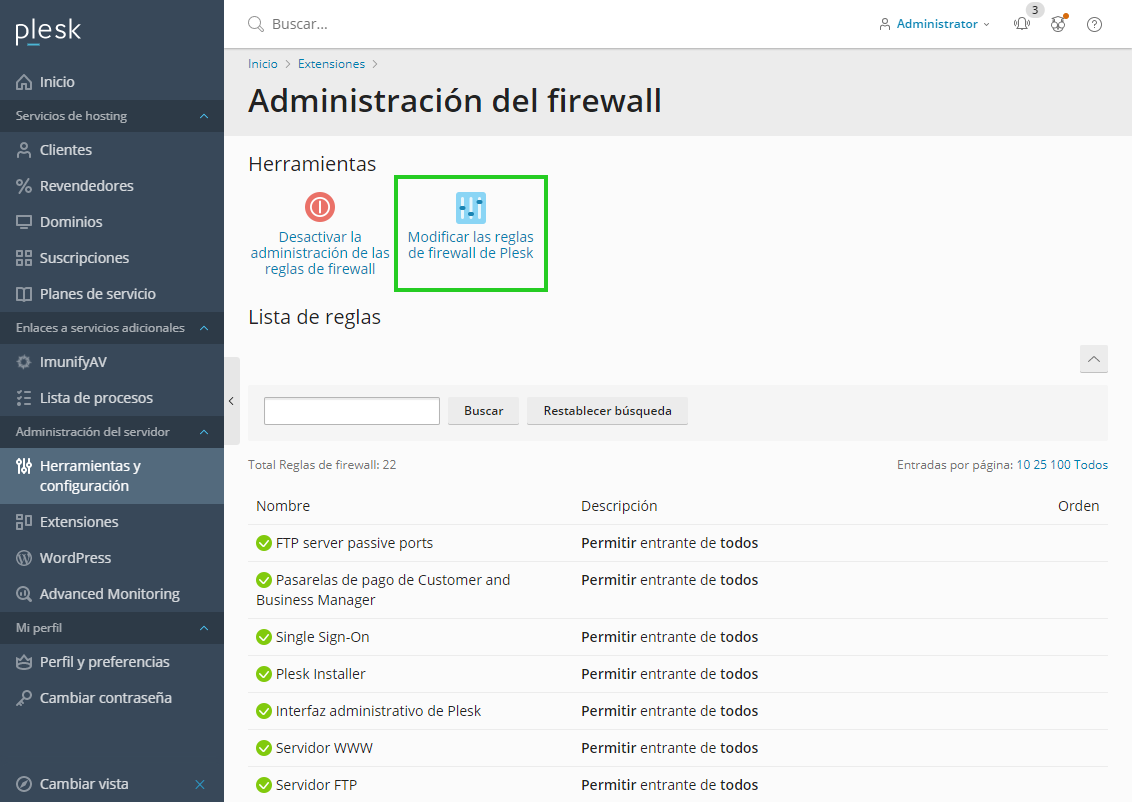Image resolution: width=1132 pixels, height=802 pixels.
Task: Collapse Enlaces a servicios adicionales section
Action: click(x=204, y=328)
